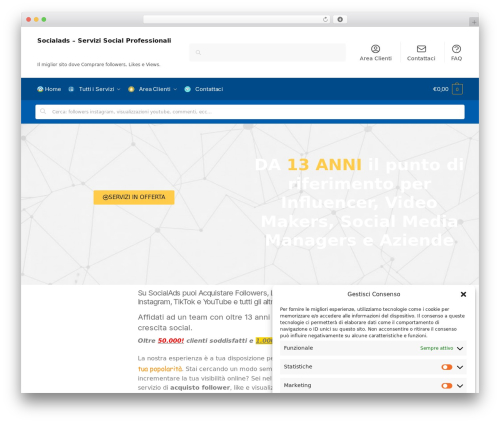Focus the Cerca followers instagram search box
Screen dimensions: 500x423
point(250,112)
